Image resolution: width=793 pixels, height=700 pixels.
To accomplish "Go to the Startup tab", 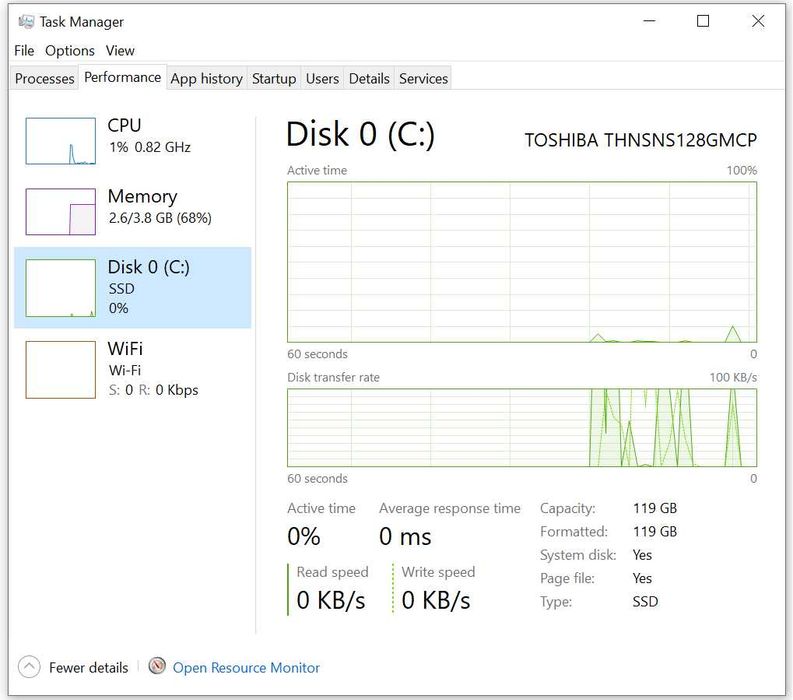I will click(274, 78).
